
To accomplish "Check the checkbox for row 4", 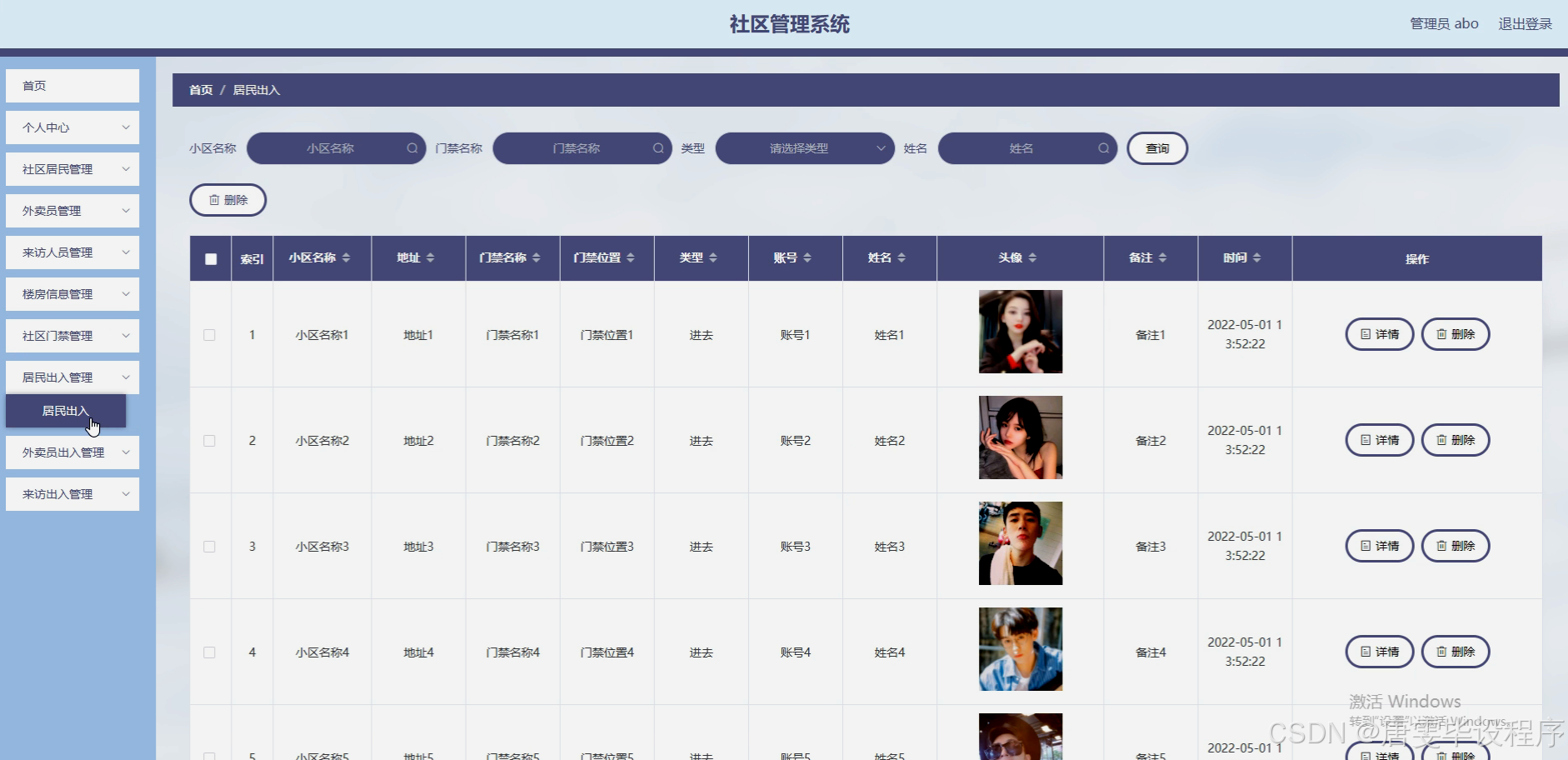I will coord(209,652).
